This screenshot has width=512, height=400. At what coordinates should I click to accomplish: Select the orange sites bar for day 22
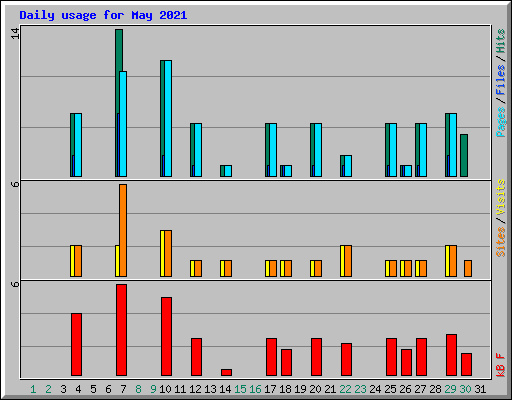tap(348, 261)
